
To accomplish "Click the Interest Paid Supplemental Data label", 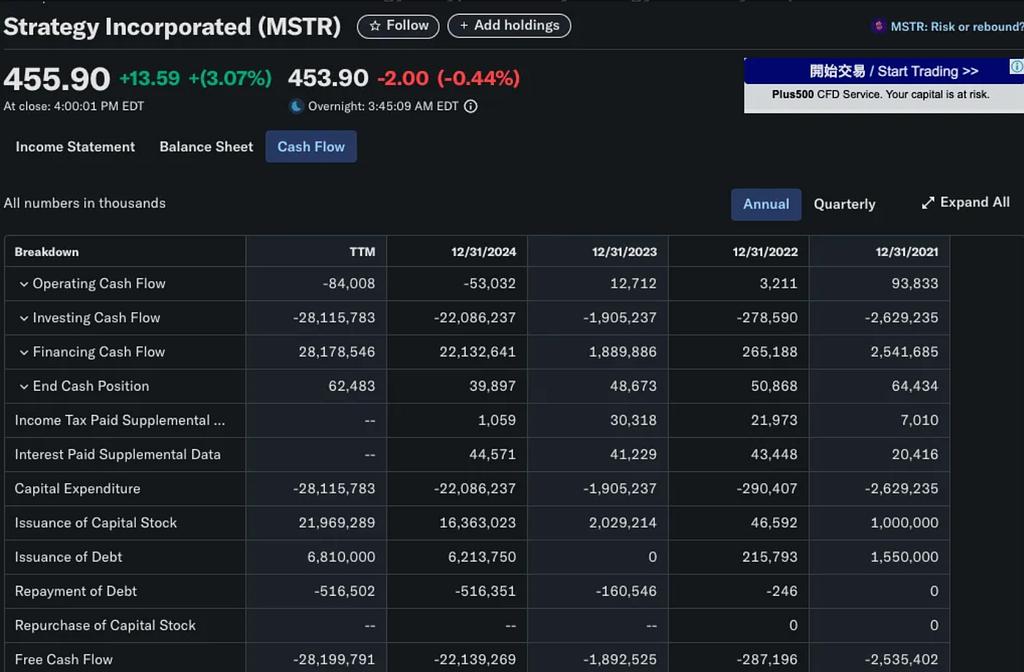I will [118, 455].
